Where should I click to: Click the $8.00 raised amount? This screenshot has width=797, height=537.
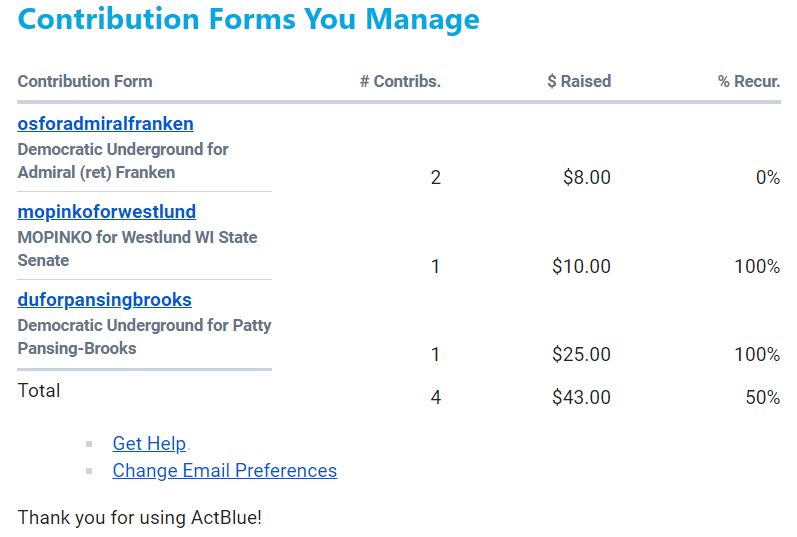click(586, 178)
